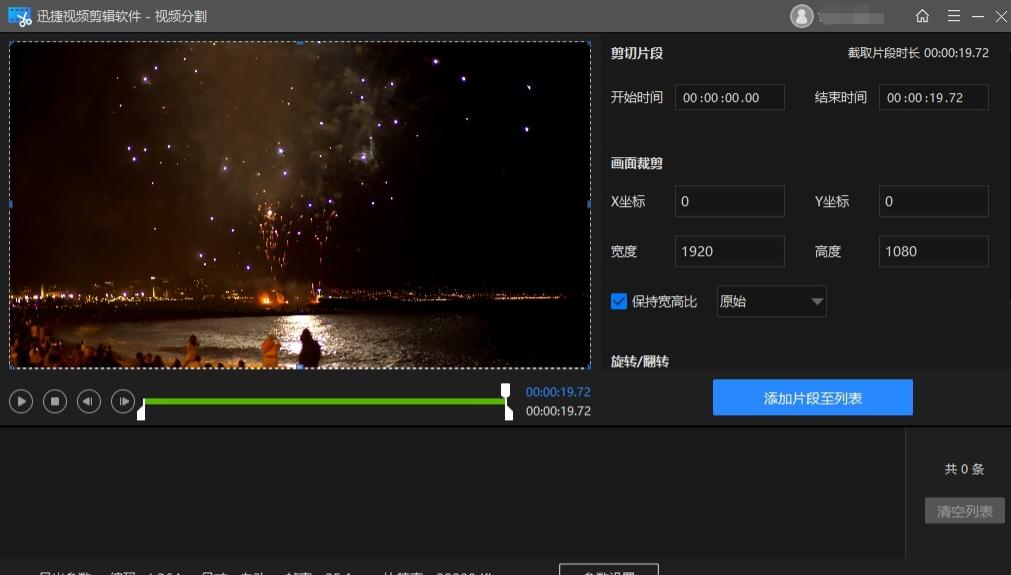Image resolution: width=1011 pixels, height=575 pixels.
Task: Expand the 原始 aspect ratio dropdown
Action: pyautogui.click(x=771, y=301)
